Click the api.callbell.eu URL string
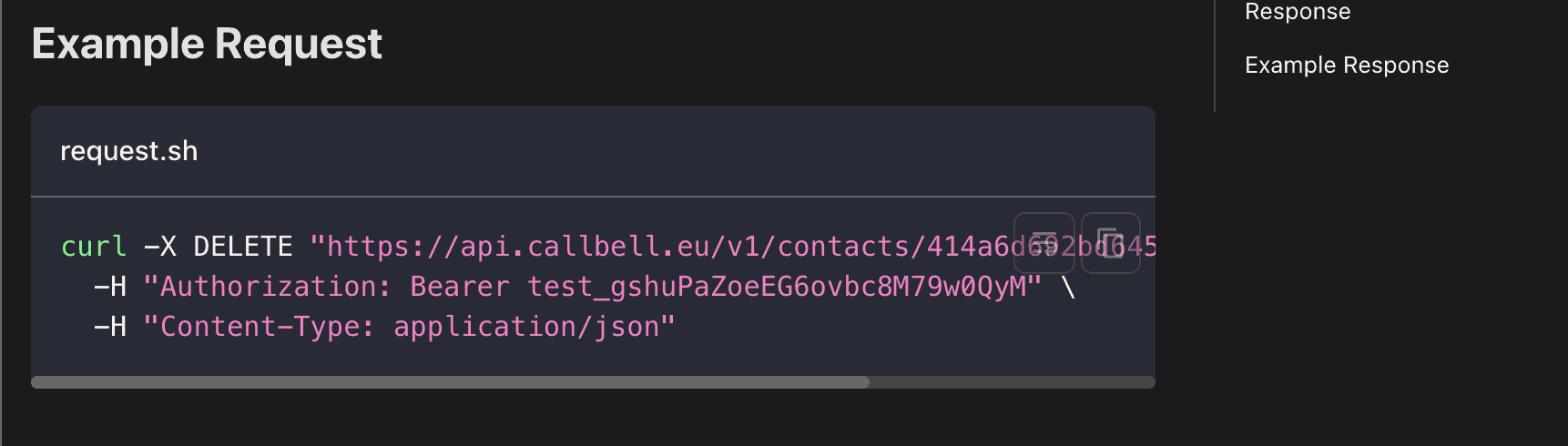 pyautogui.click(x=733, y=247)
